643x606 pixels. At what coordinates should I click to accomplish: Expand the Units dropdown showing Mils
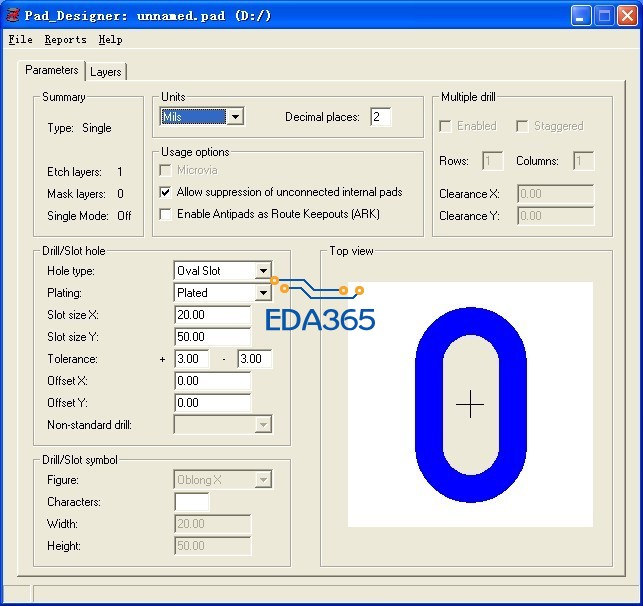point(235,117)
